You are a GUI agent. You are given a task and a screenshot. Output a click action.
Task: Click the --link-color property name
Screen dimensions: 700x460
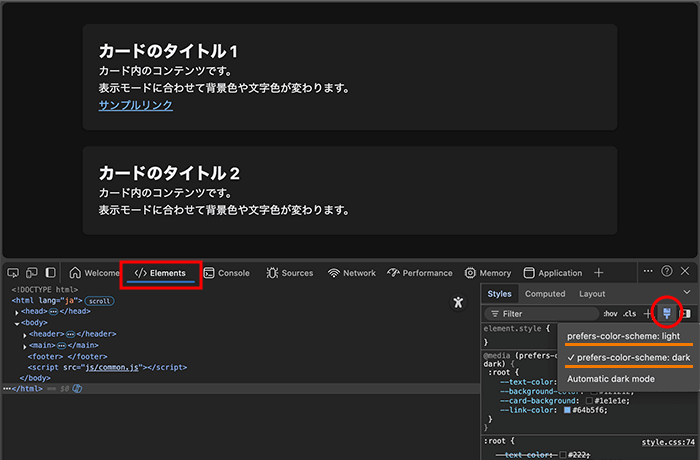pos(527,410)
